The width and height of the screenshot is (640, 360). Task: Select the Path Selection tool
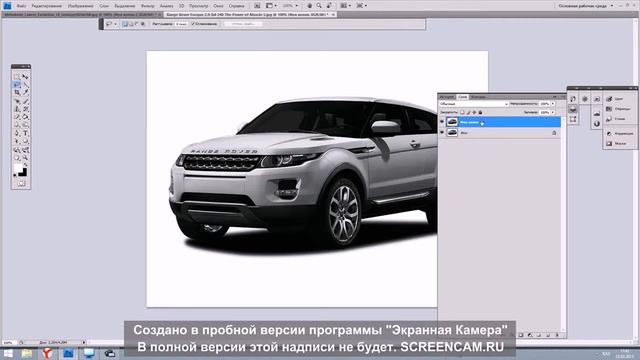pyautogui.click(x=17, y=142)
